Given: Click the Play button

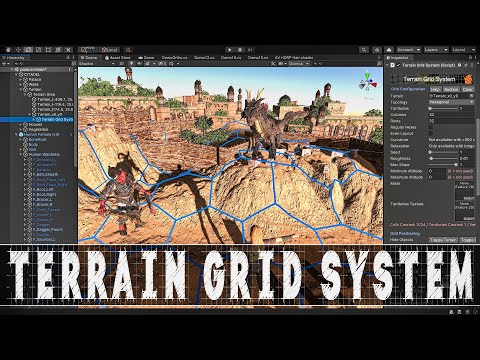Looking at the screenshot, I should point(230,50).
